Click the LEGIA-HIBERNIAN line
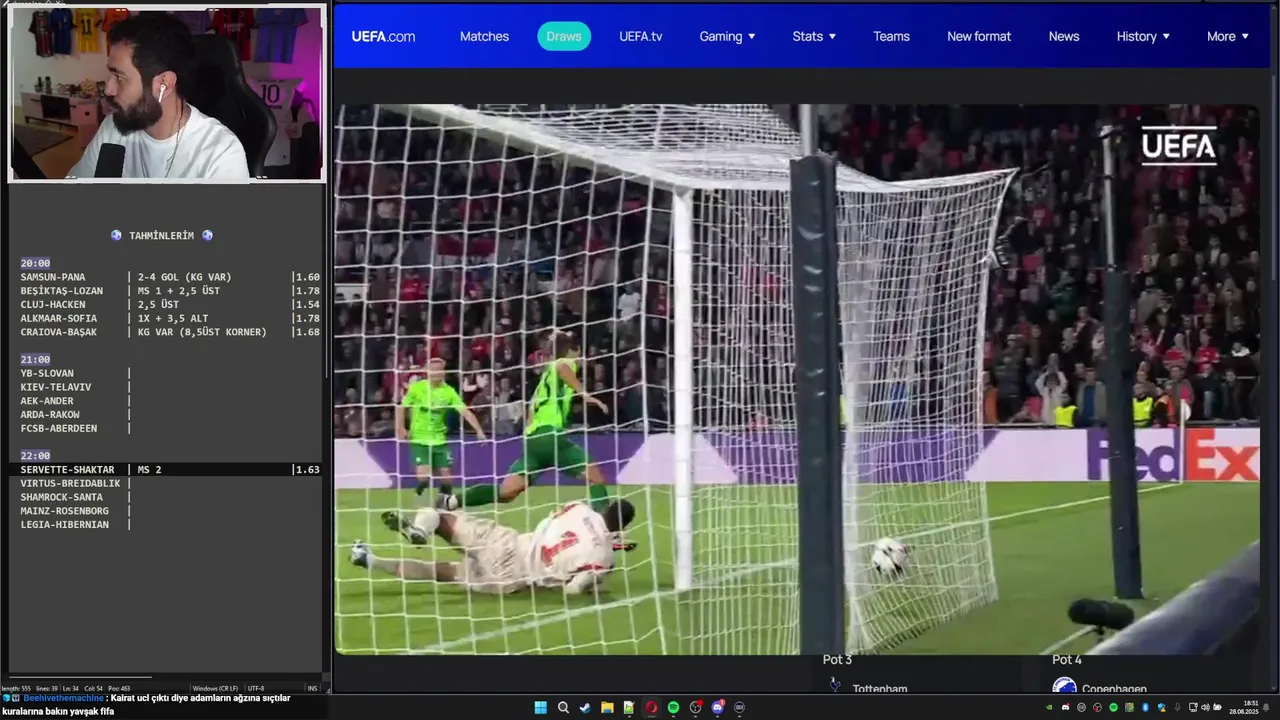1280x720 pixels. 76,524
